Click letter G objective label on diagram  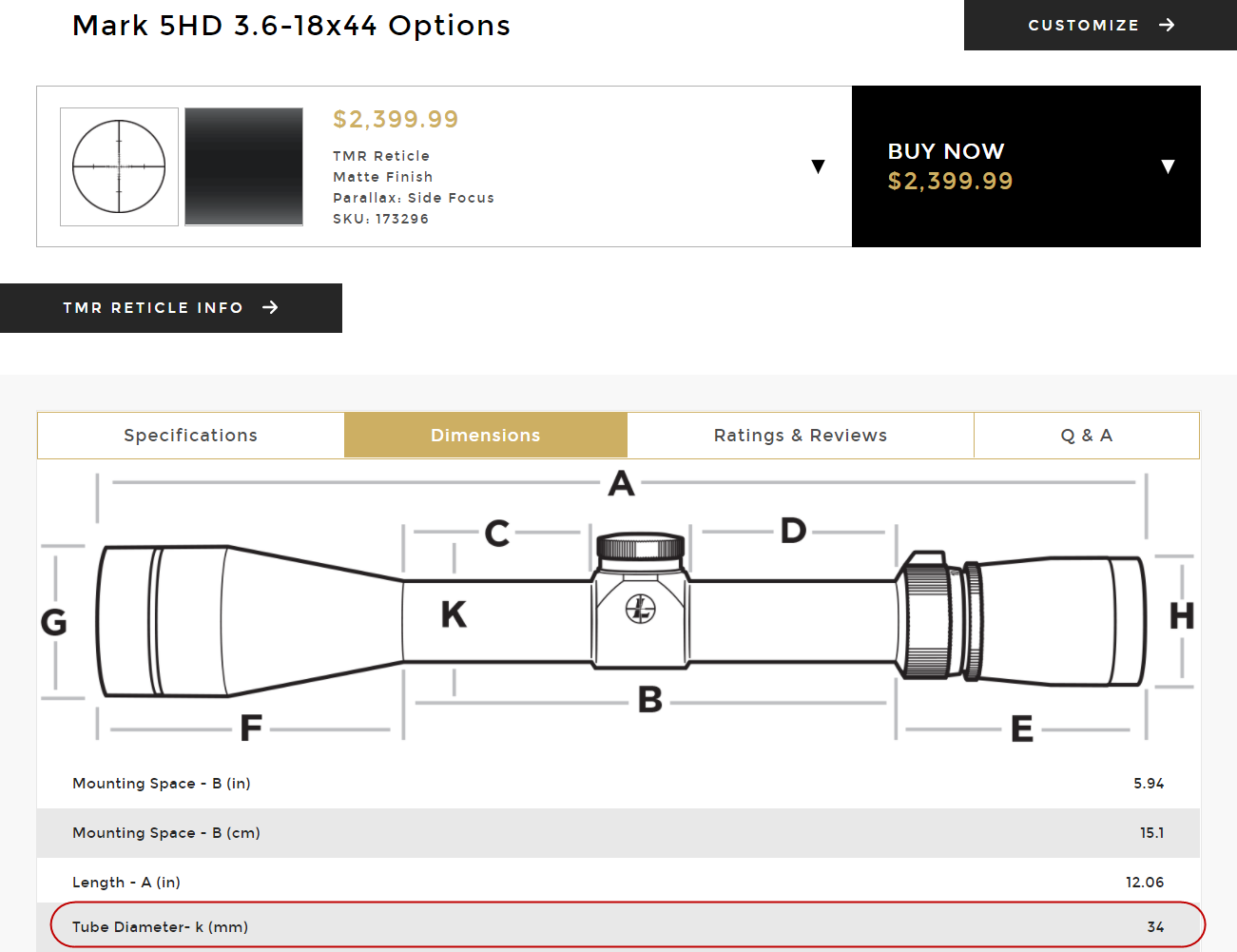[x=54, y=622]
